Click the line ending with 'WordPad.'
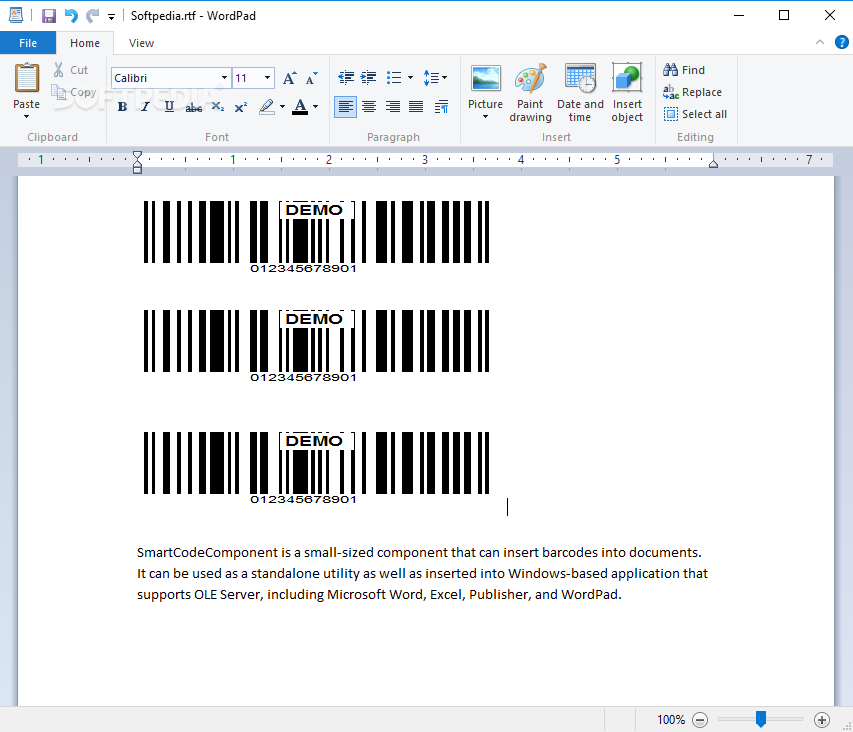 tap(379, 594)
